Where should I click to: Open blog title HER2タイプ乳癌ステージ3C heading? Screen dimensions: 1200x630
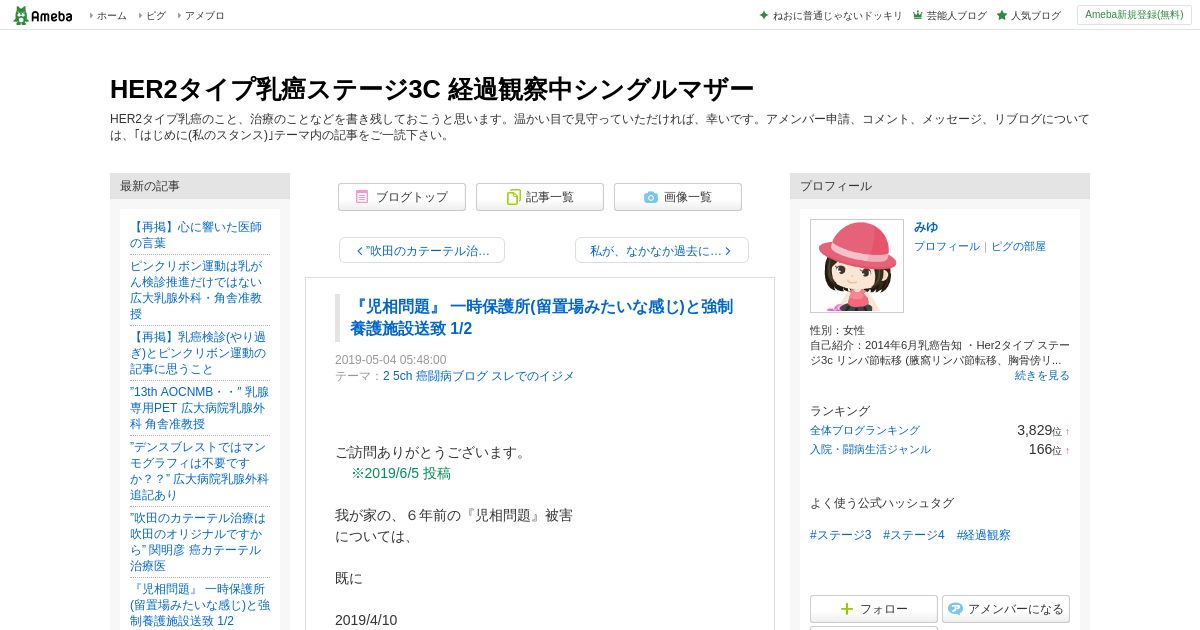point(432,89)
